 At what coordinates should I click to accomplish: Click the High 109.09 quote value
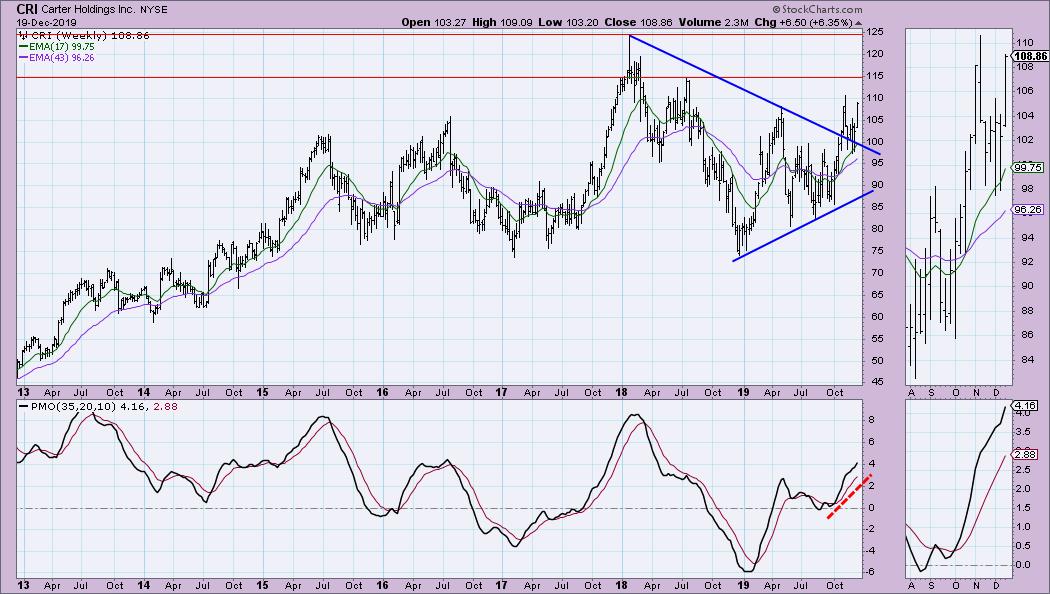(x=502, y=22)
